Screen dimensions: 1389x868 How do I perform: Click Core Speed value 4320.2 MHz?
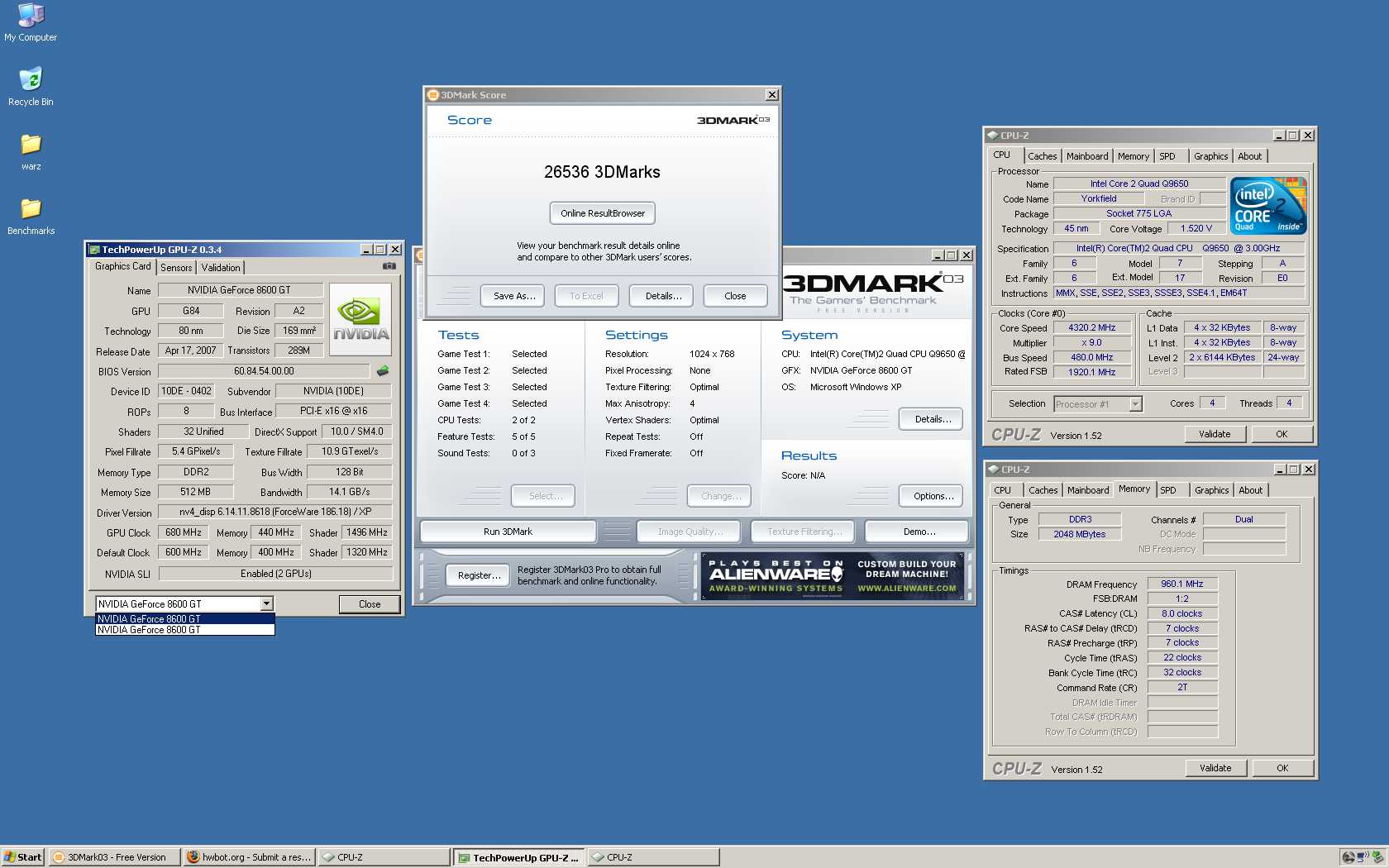pyautogui.click(x=1092, y=327)
